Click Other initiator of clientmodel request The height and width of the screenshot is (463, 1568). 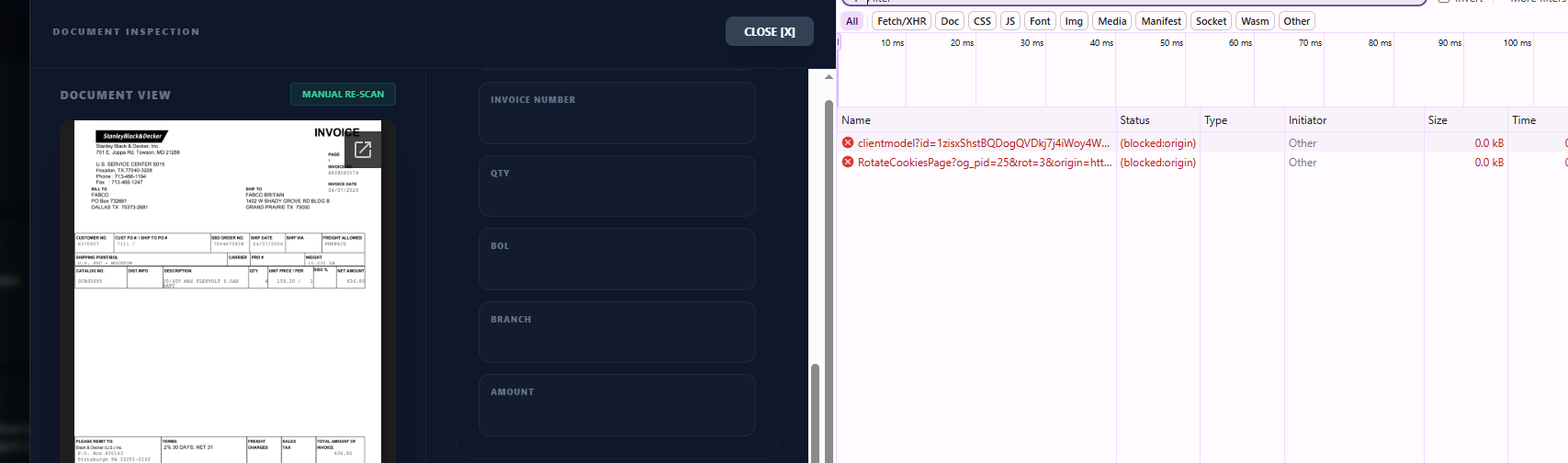tap(1303, 142)
